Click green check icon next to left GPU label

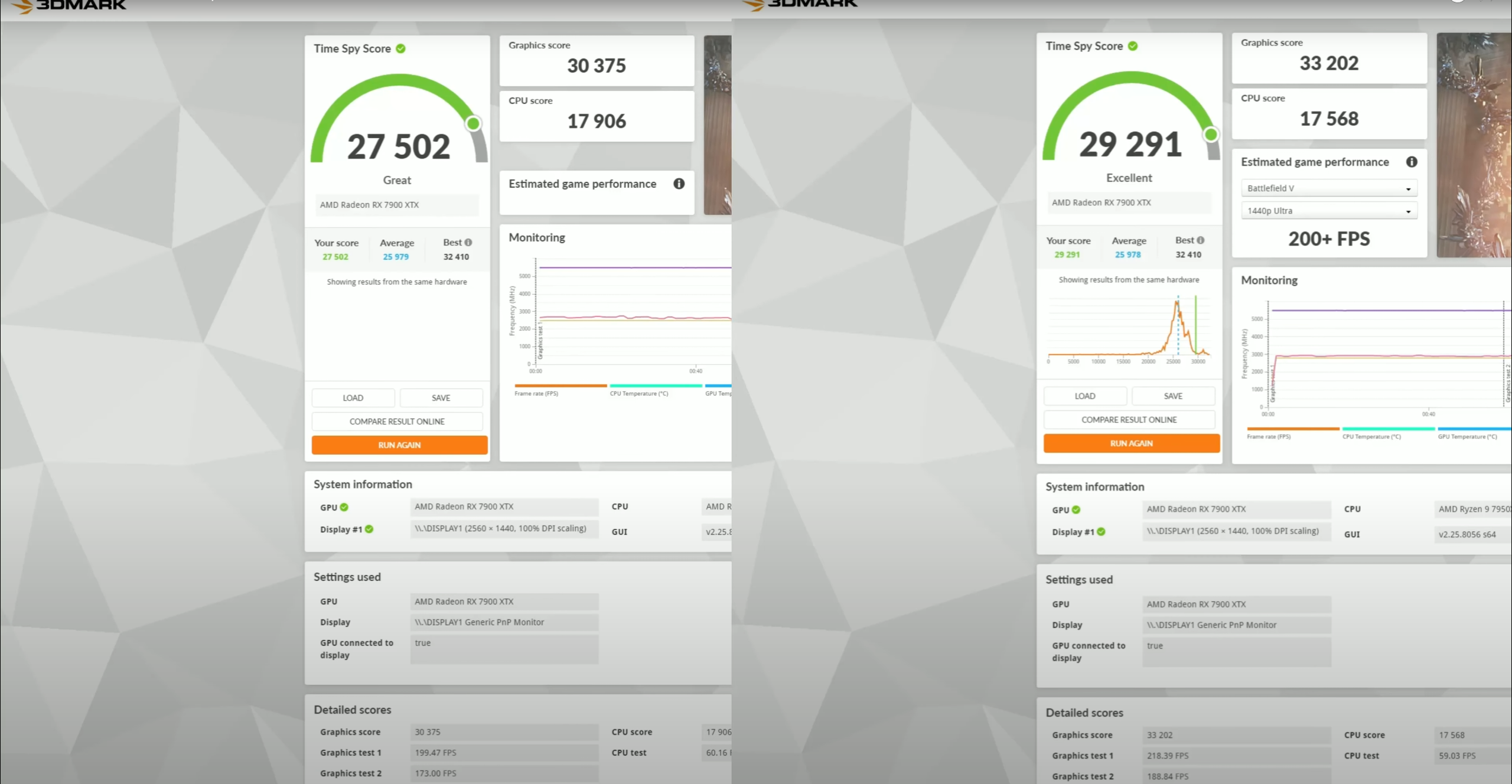point(344,507)
